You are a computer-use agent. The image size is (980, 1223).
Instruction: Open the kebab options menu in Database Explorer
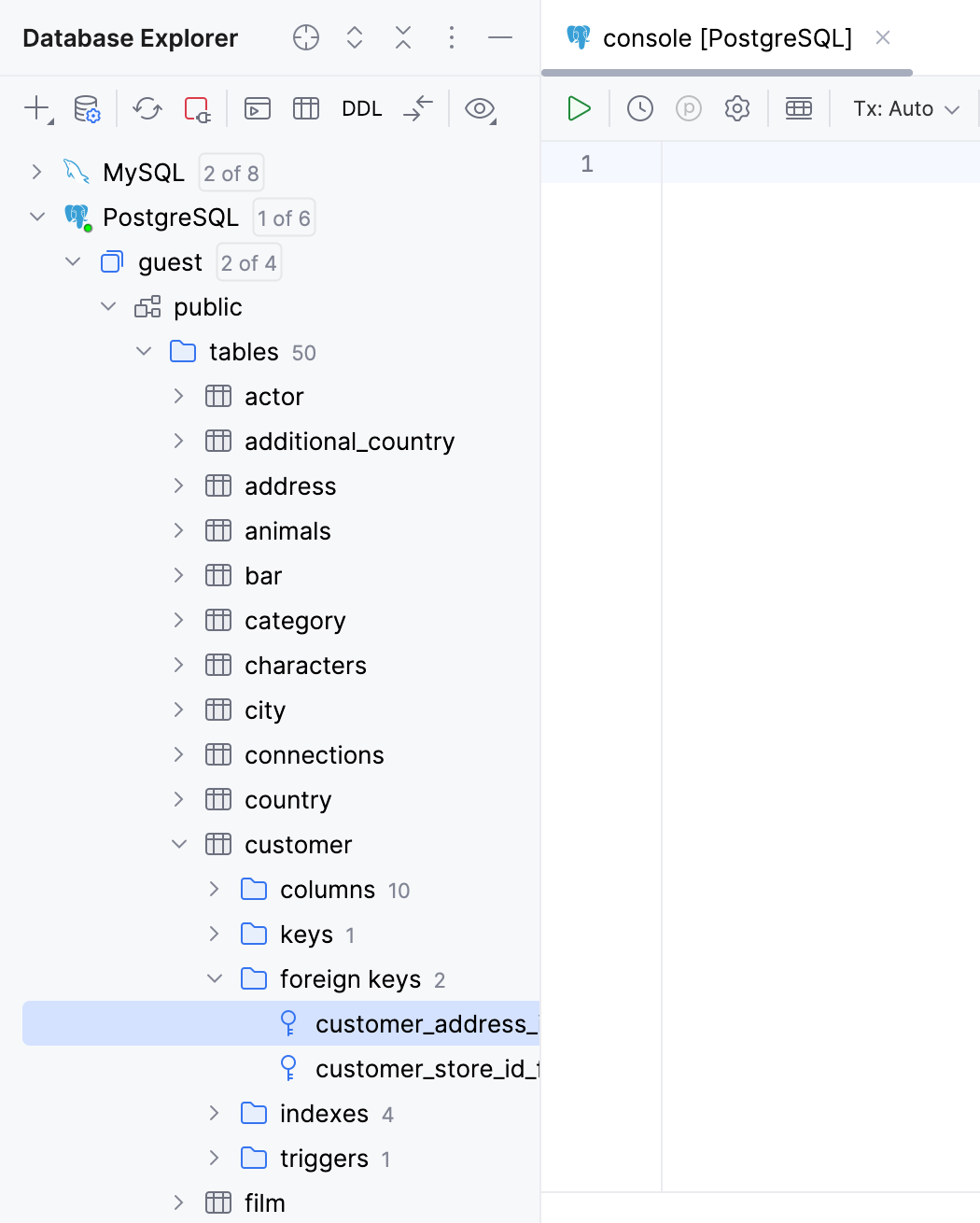pyautogui.click(x=452, y=38)
